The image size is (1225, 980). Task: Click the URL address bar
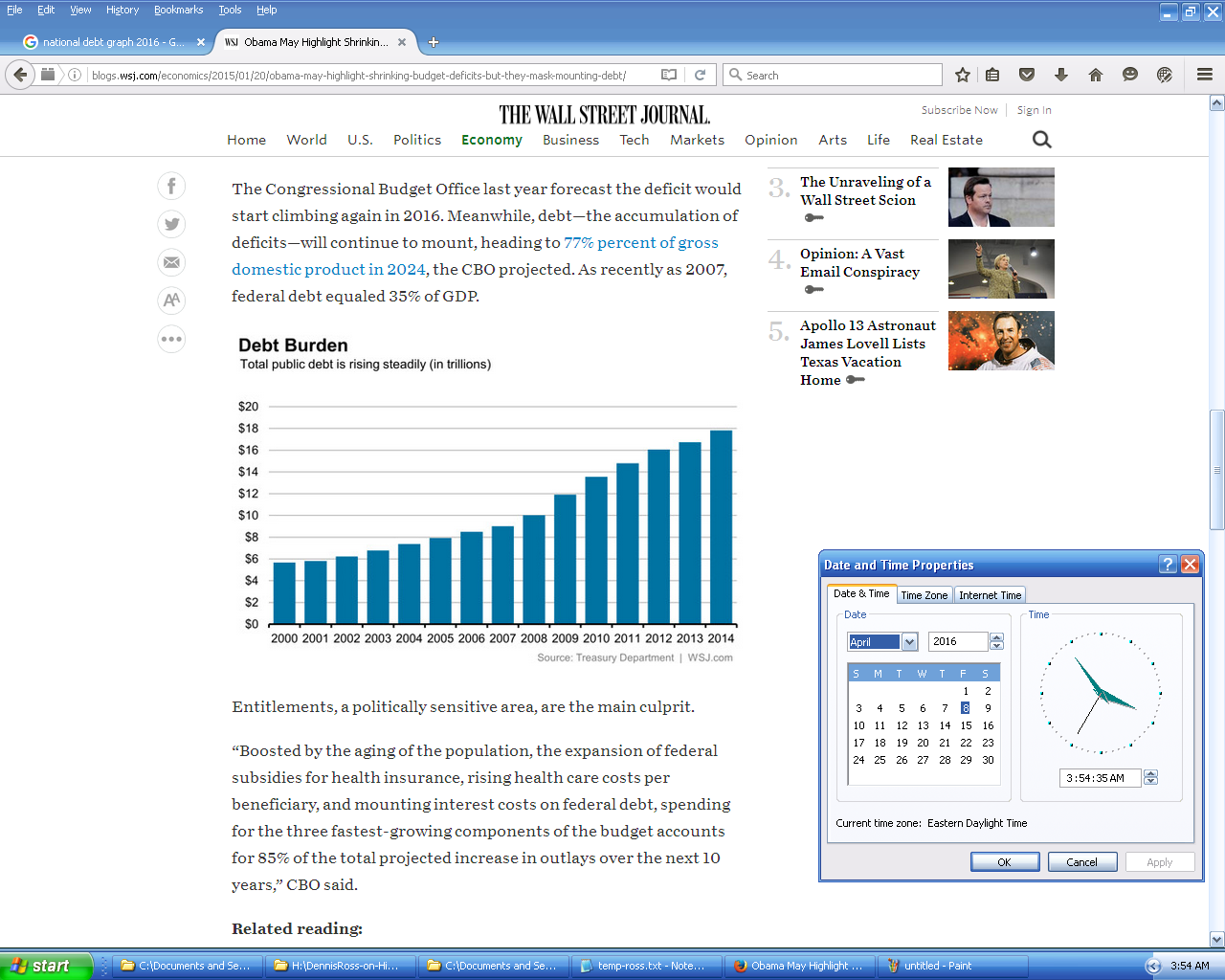coord(373,75)
